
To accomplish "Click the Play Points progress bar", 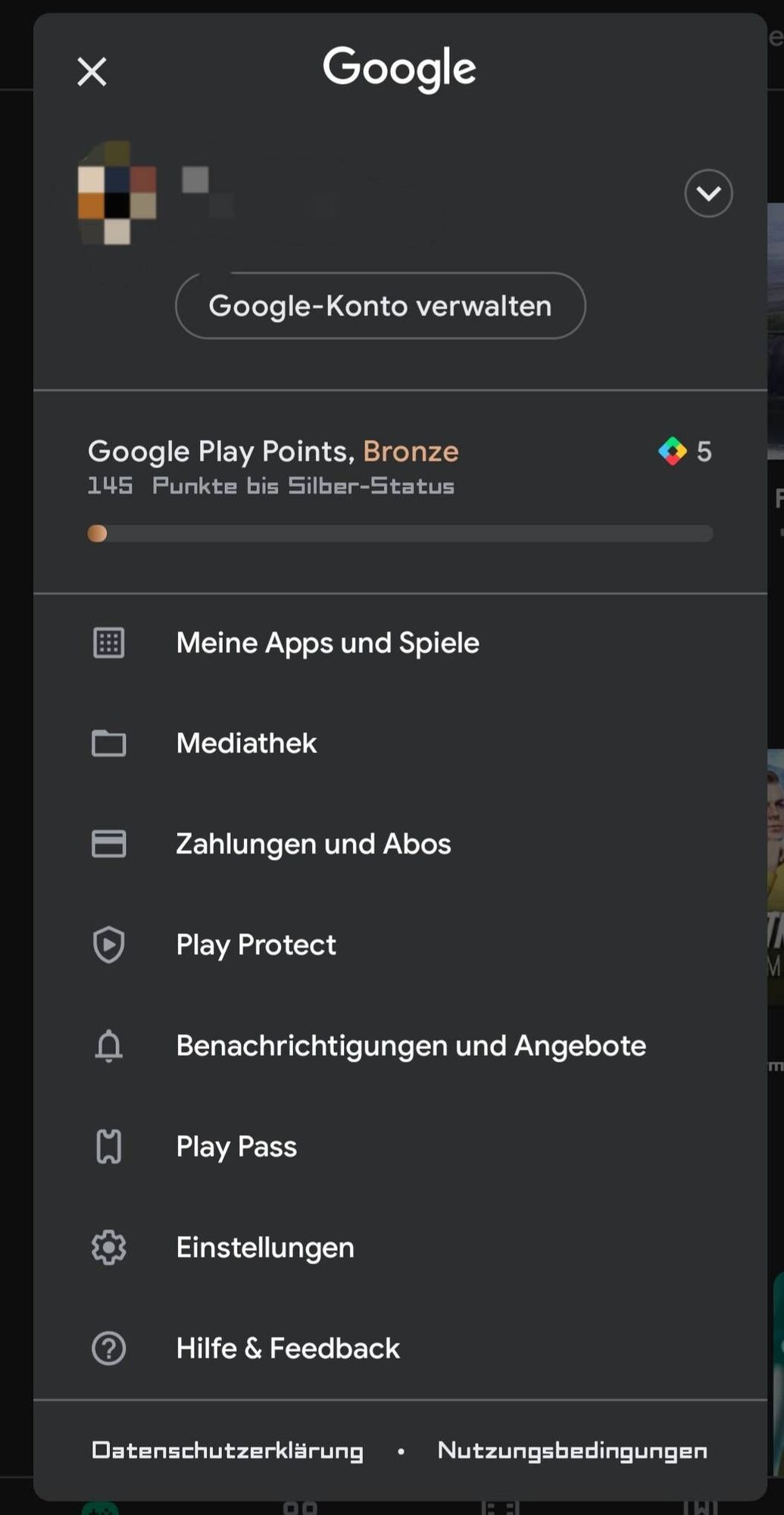I will click(x=400, y=534).
